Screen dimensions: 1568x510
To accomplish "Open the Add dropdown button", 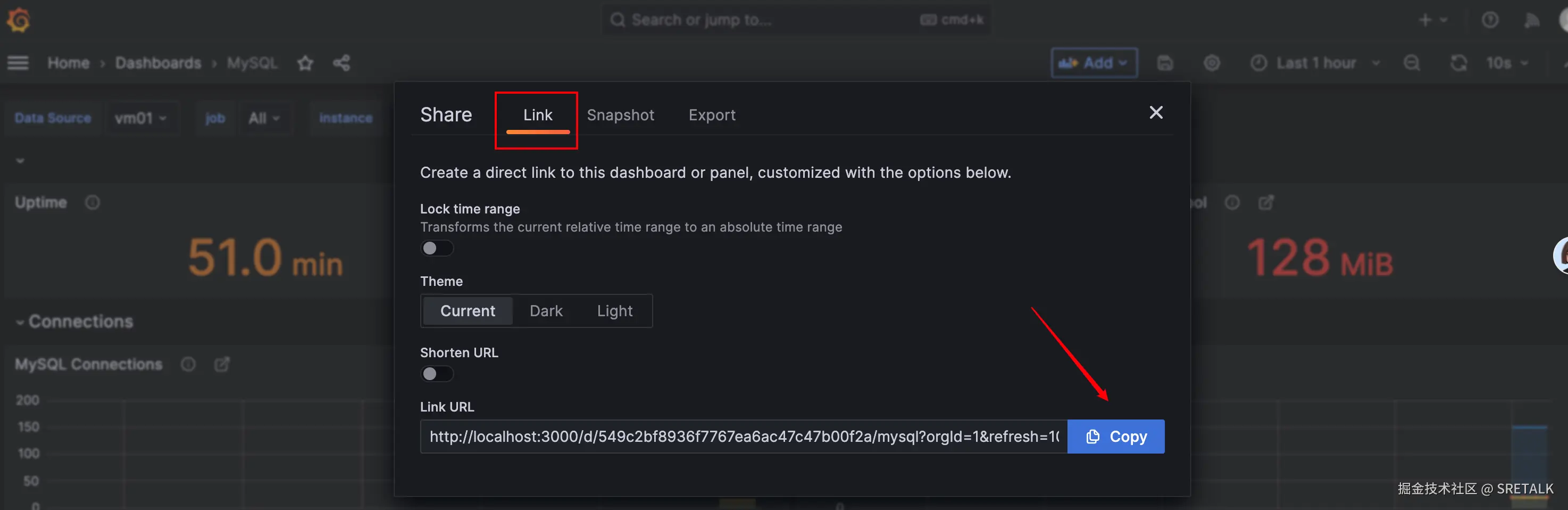I will pos(1094,63).
